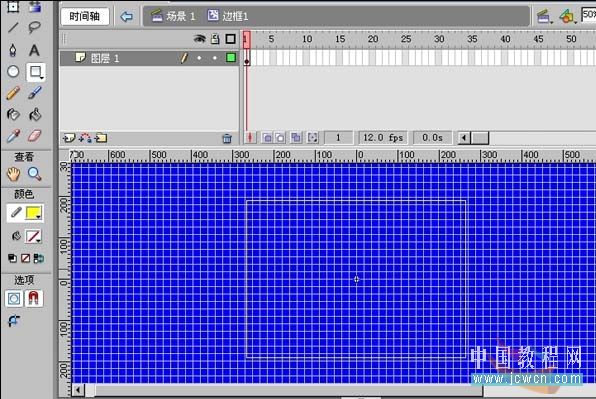This screenshot has height=399, width=596.
Task: Activate the Hand tool
Action: point(13,174)
